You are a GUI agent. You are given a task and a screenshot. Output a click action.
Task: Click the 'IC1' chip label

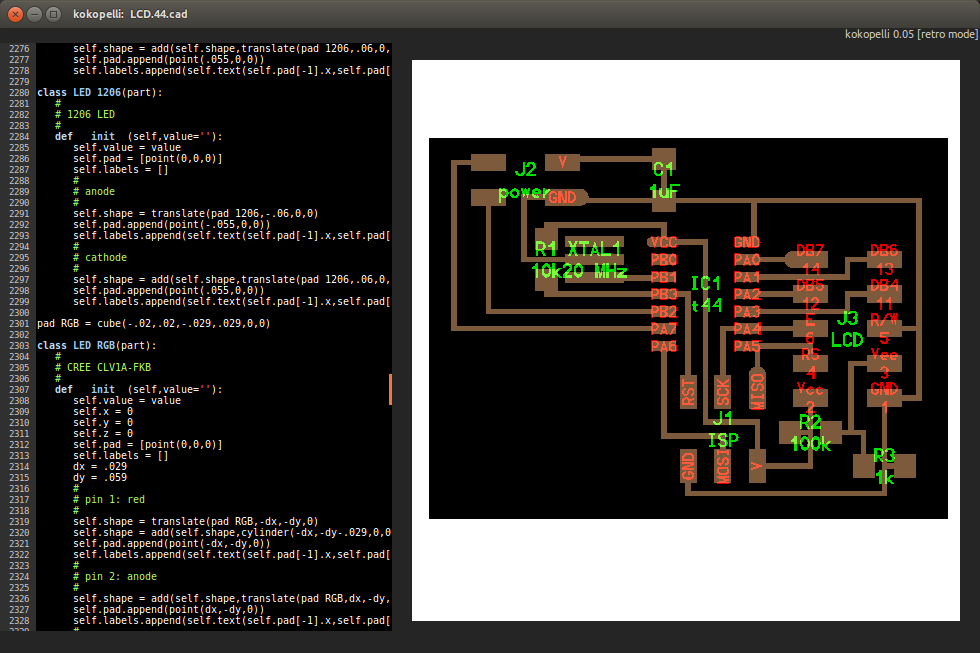pos(706,284)
